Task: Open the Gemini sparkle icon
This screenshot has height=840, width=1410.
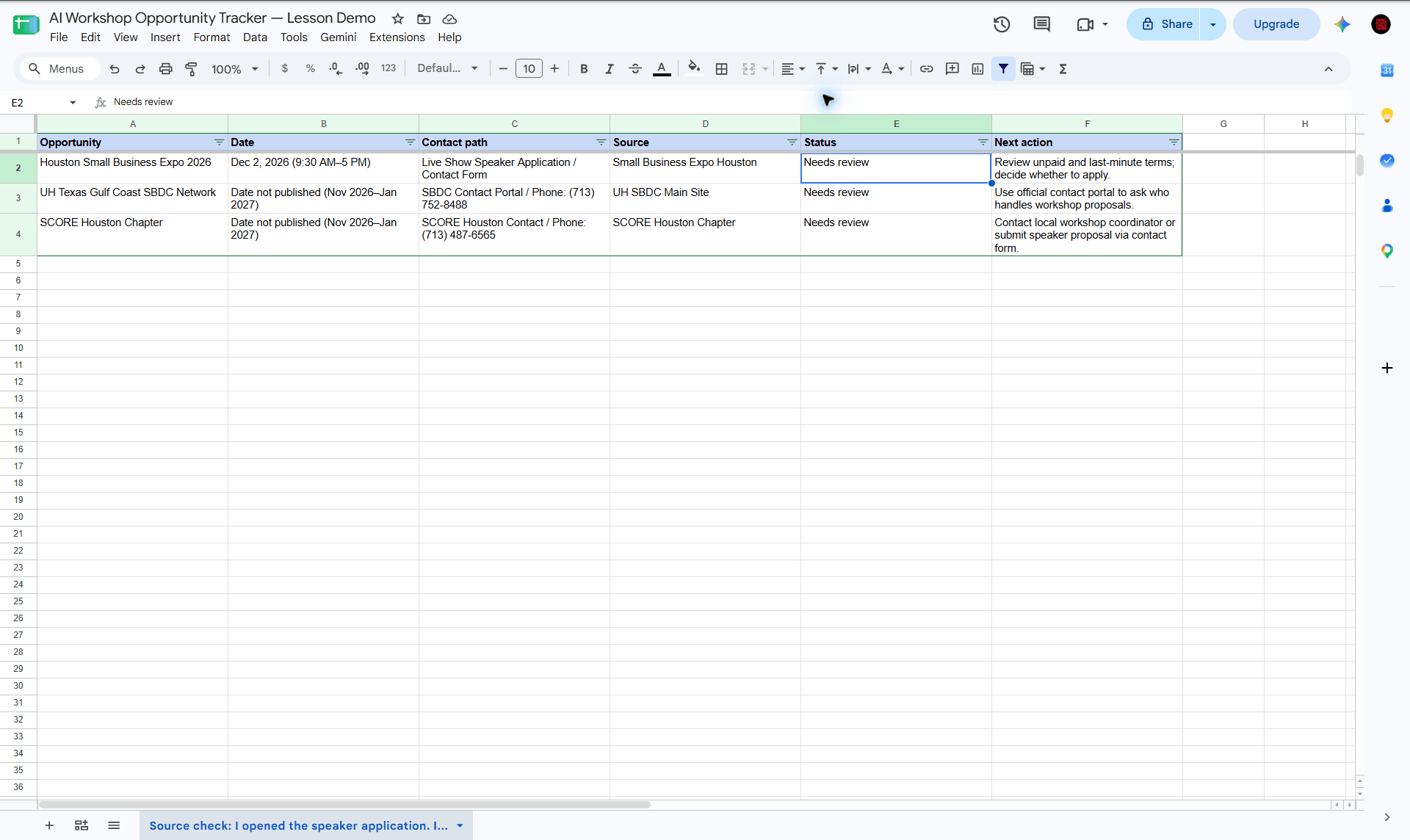Action: (x=1342, y=24)
